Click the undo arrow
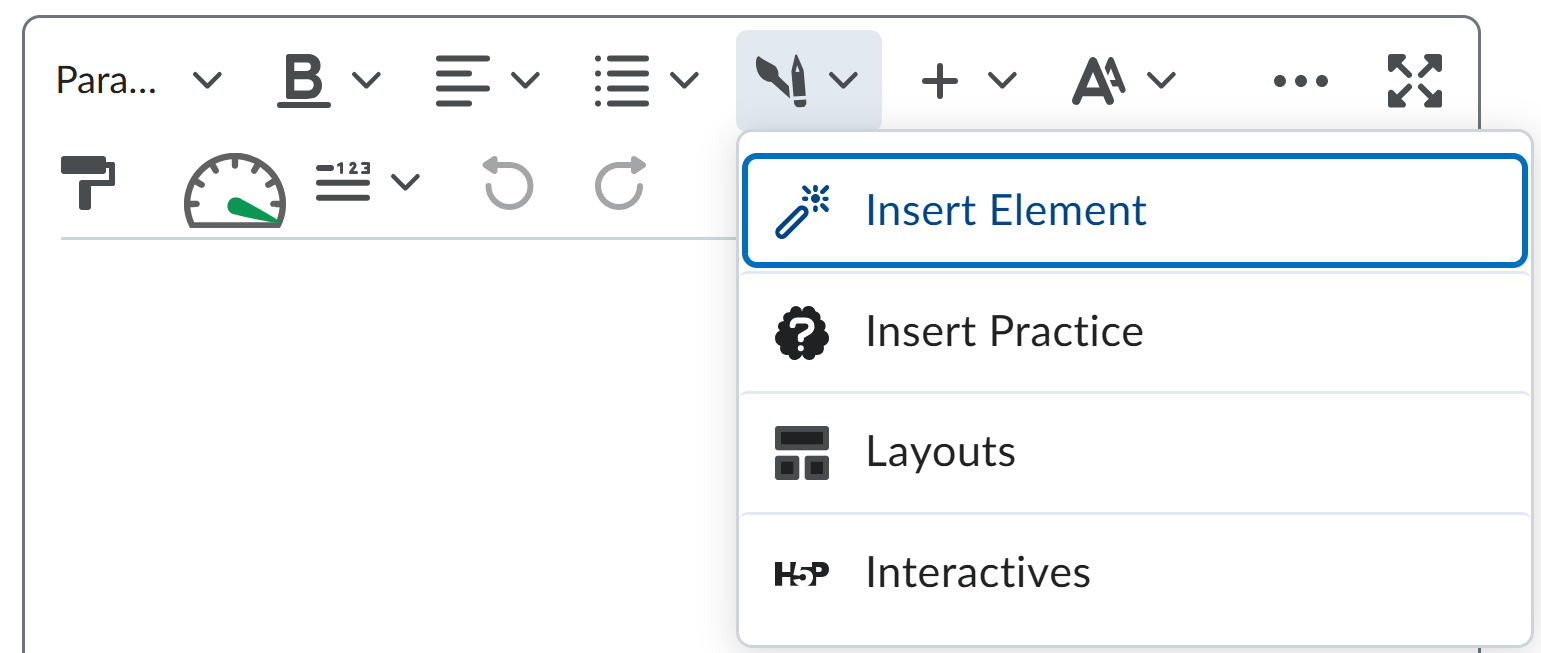The height and width of the screenshot is (653, 1541). click(x=508, y=182)
